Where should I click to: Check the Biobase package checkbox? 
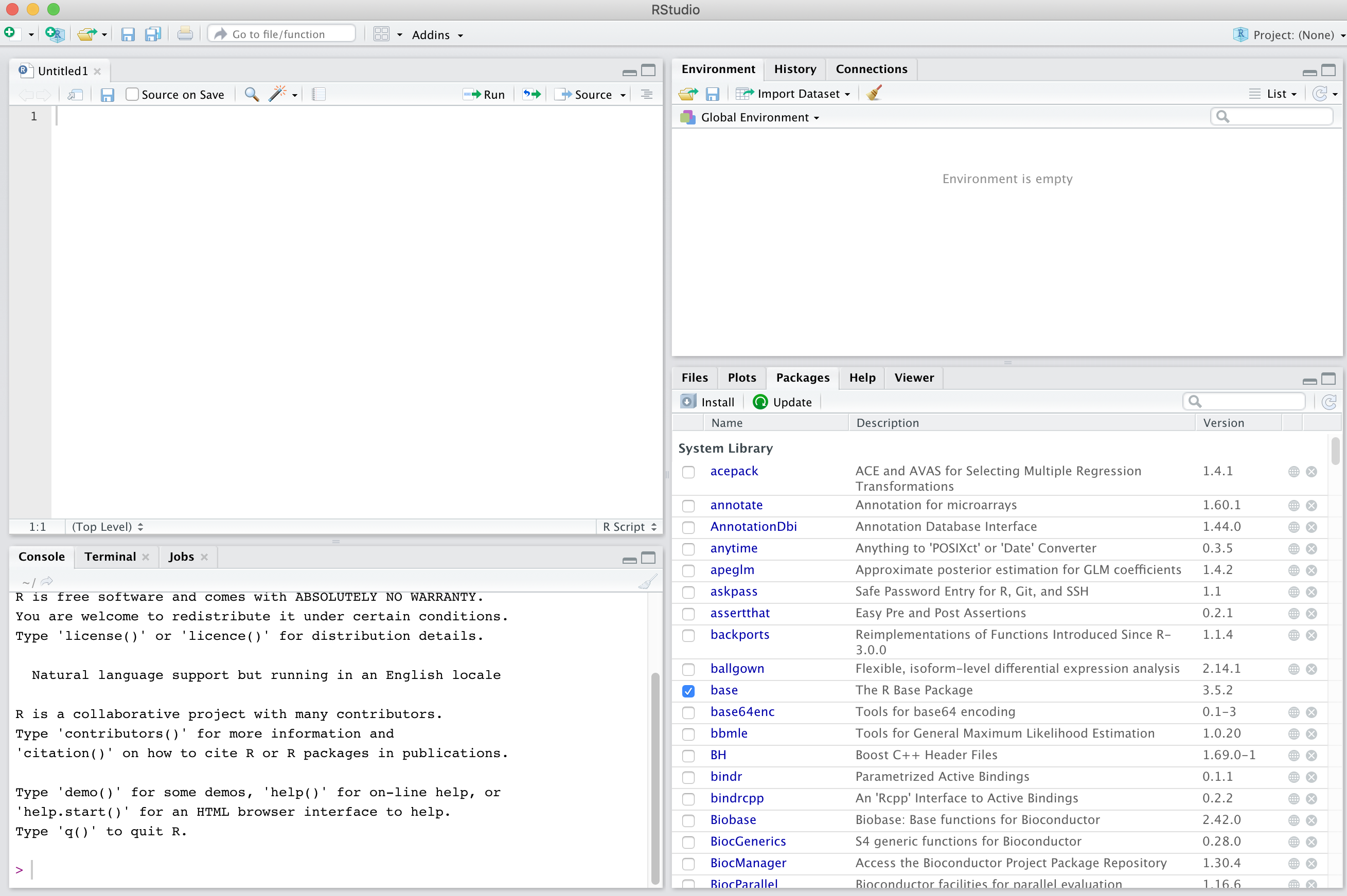coord(688,820)
